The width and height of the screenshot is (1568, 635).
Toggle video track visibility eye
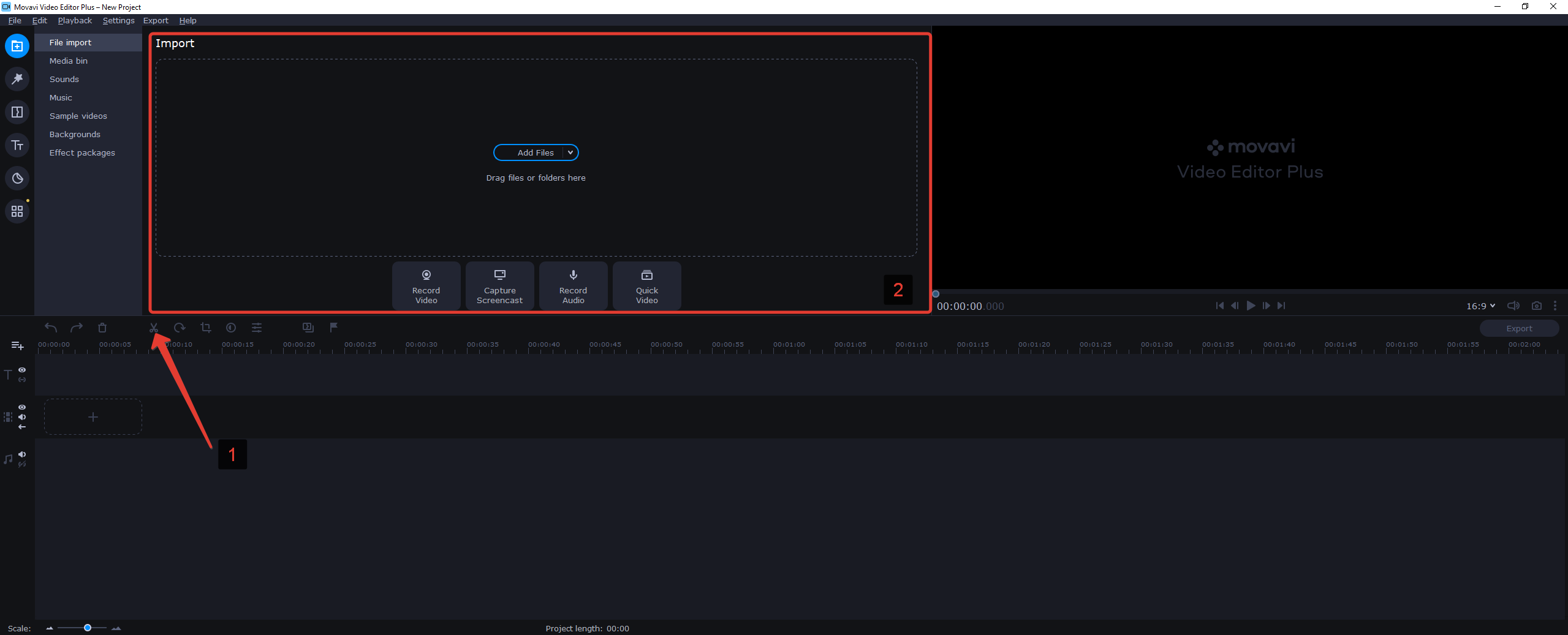pyautogui.click(x=22, y=407)
